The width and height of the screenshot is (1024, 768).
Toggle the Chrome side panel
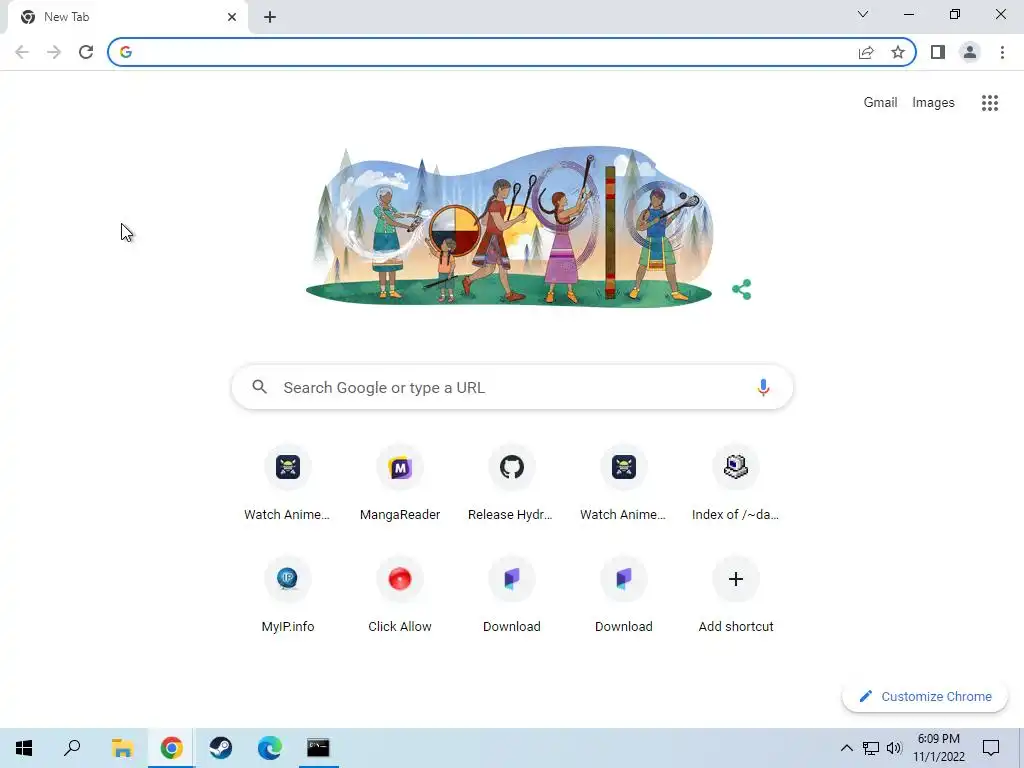click(938, 52)
